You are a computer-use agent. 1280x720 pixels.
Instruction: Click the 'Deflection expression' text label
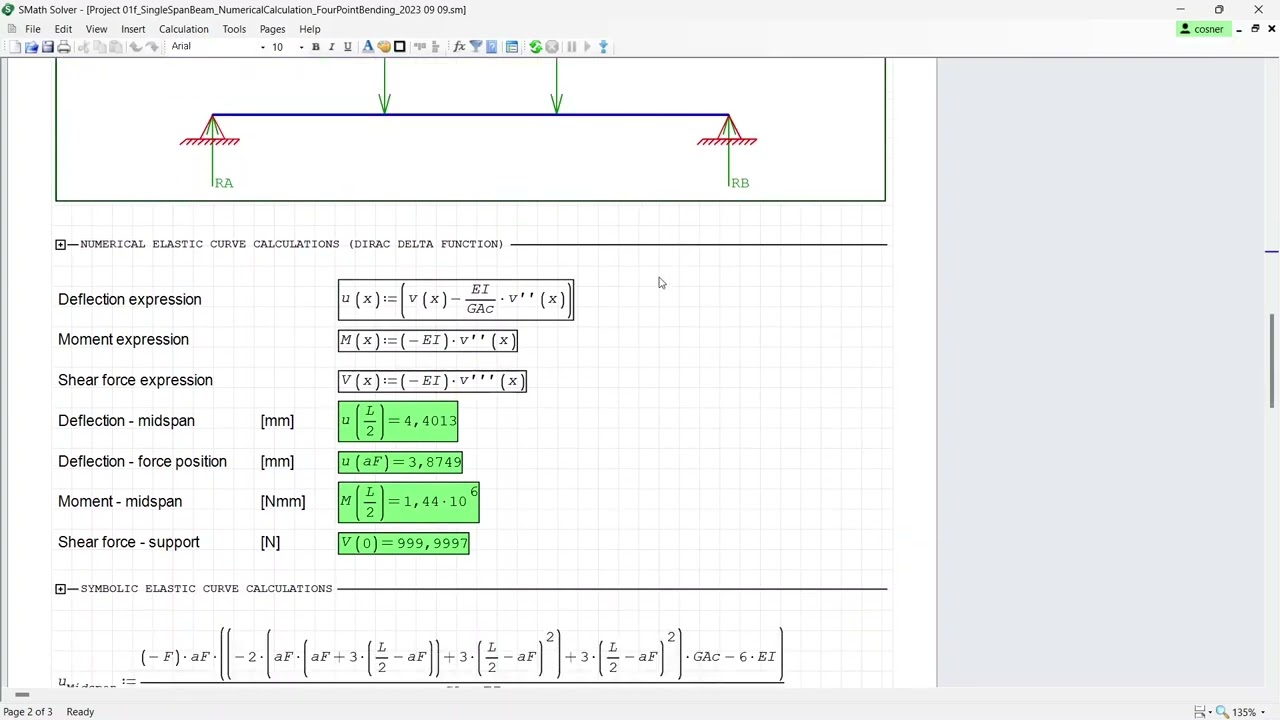130,299
